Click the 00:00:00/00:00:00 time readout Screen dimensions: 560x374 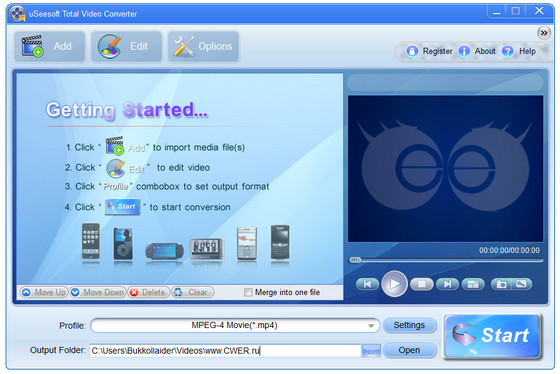click(x=509, y=250)
